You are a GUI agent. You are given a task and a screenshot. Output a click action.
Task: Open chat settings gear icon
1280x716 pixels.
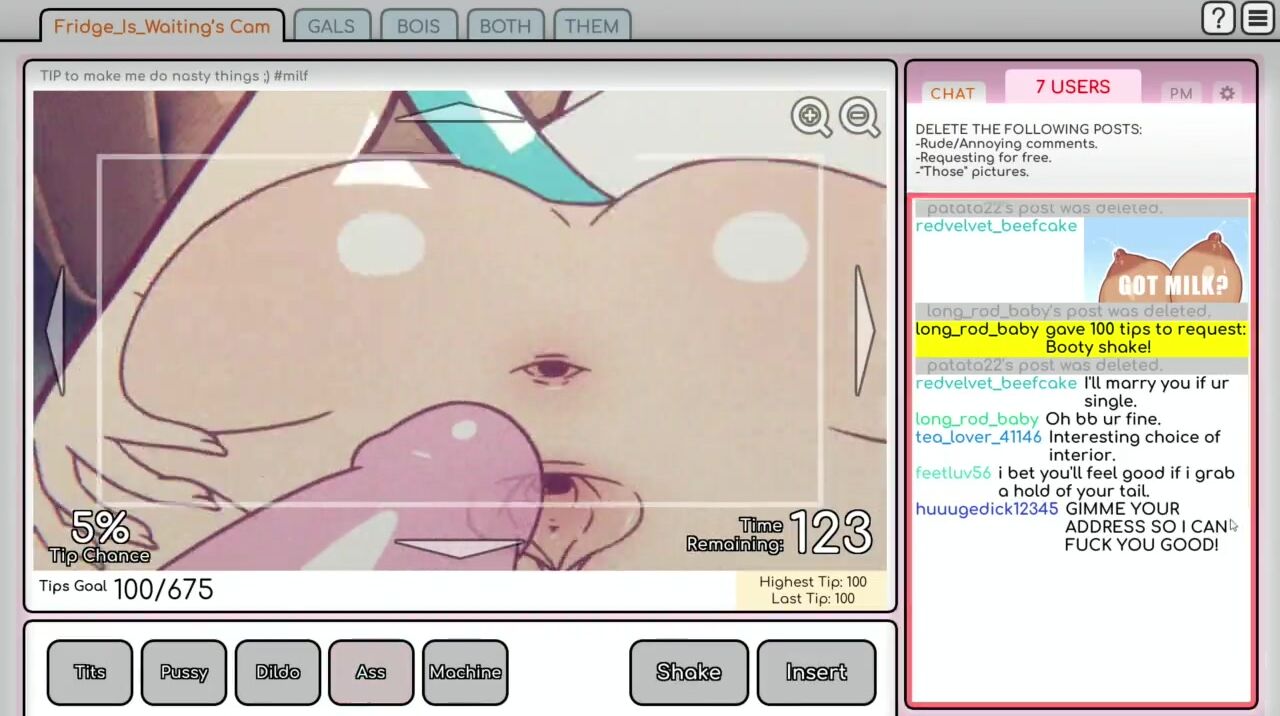pyautogui.click(x=1227, y=93)
